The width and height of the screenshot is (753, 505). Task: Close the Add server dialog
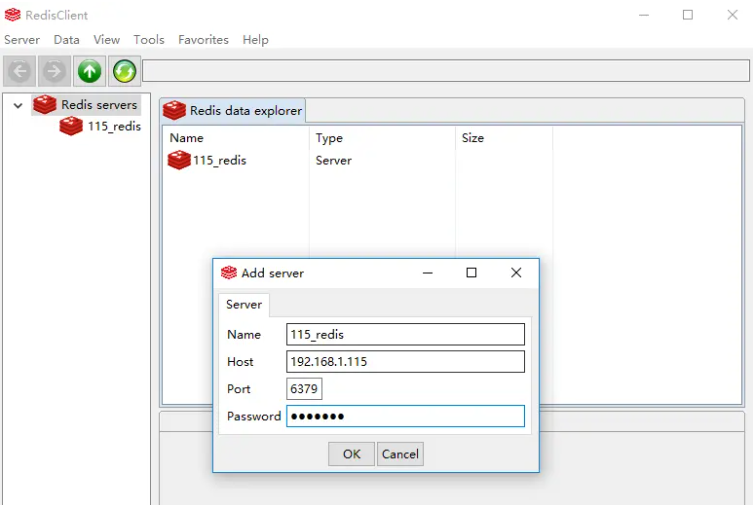pos(516,273)
